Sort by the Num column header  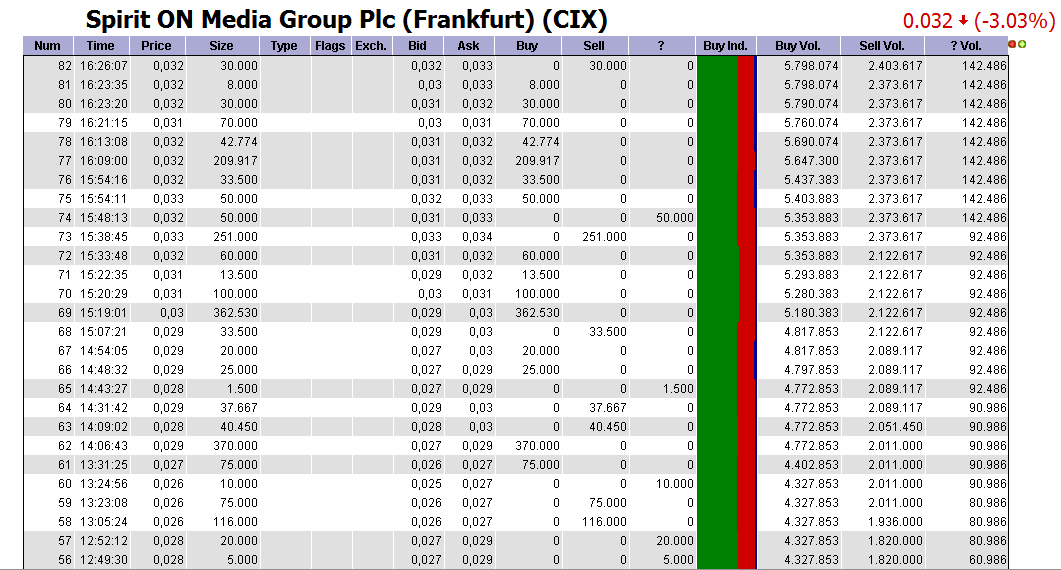tap(47, 46)
